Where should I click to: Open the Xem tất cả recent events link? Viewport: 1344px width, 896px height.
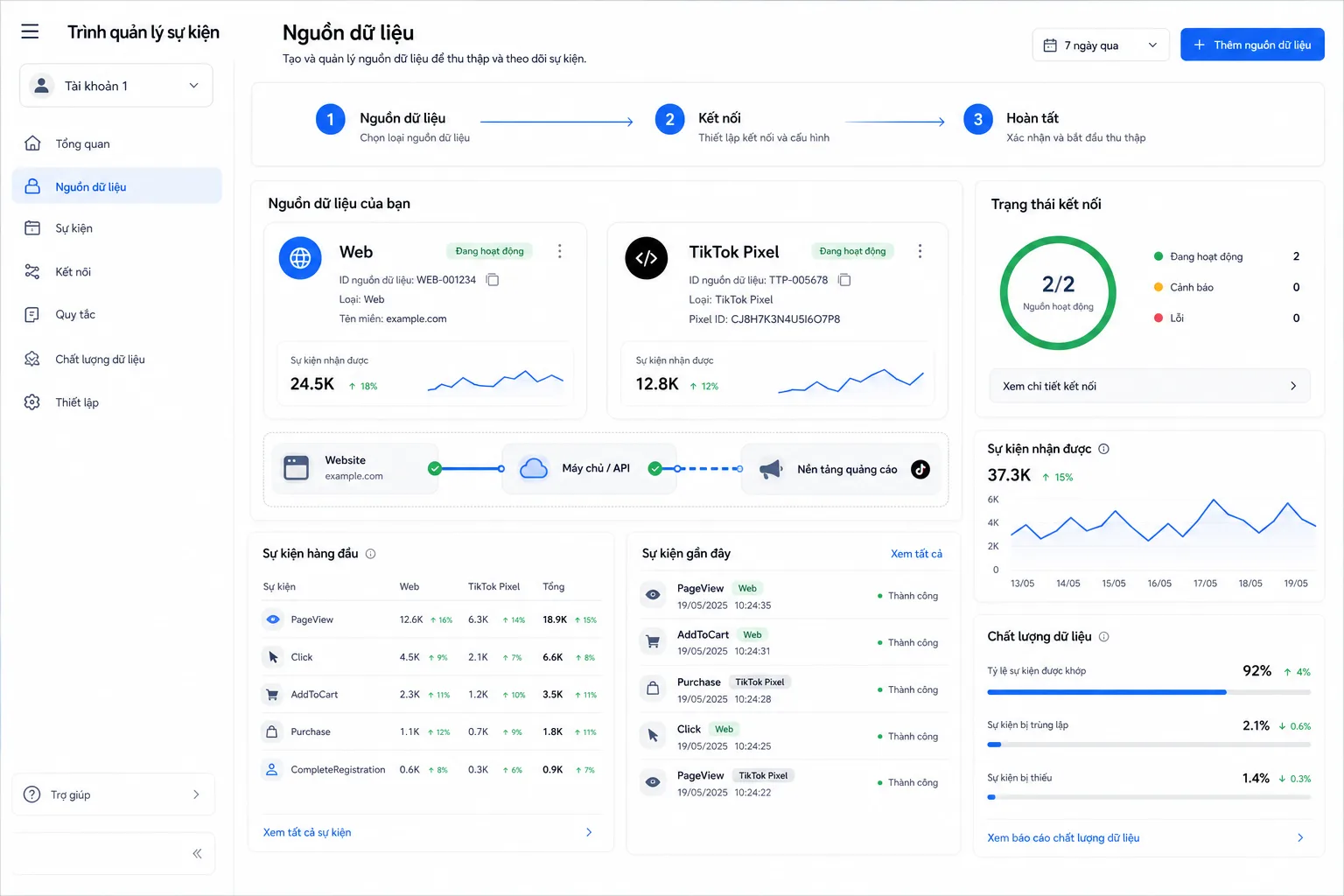tap(916, 554)
